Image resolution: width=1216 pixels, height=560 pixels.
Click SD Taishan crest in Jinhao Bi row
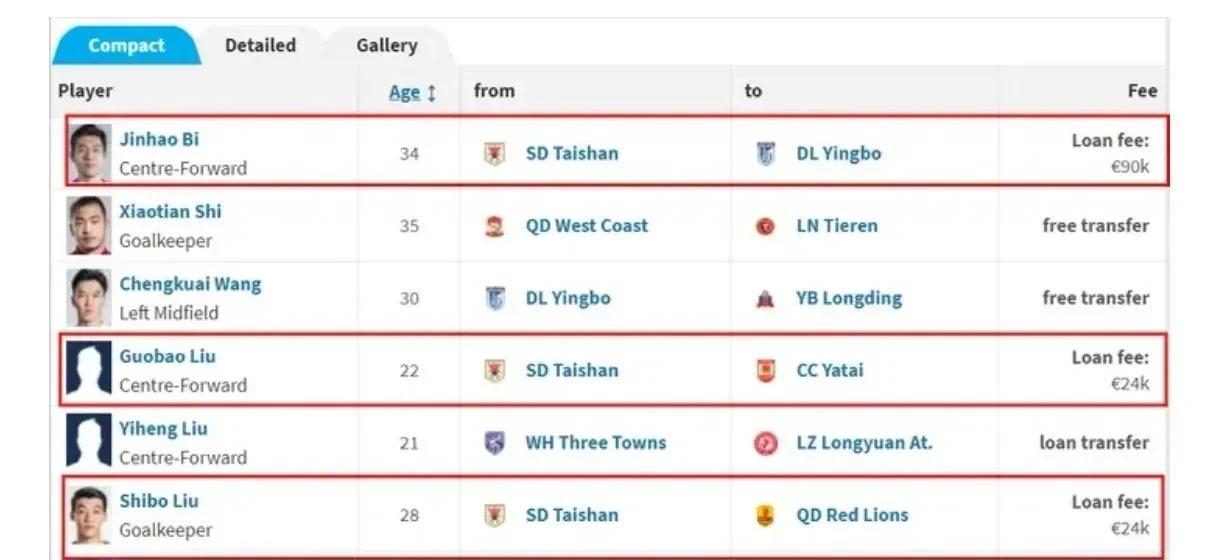pyautogui.click(x=494, y=154)
